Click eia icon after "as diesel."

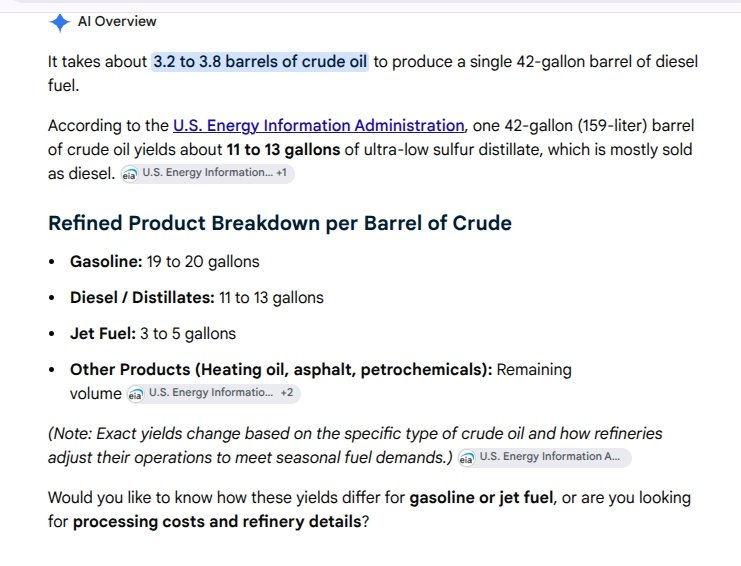[129, 174]
